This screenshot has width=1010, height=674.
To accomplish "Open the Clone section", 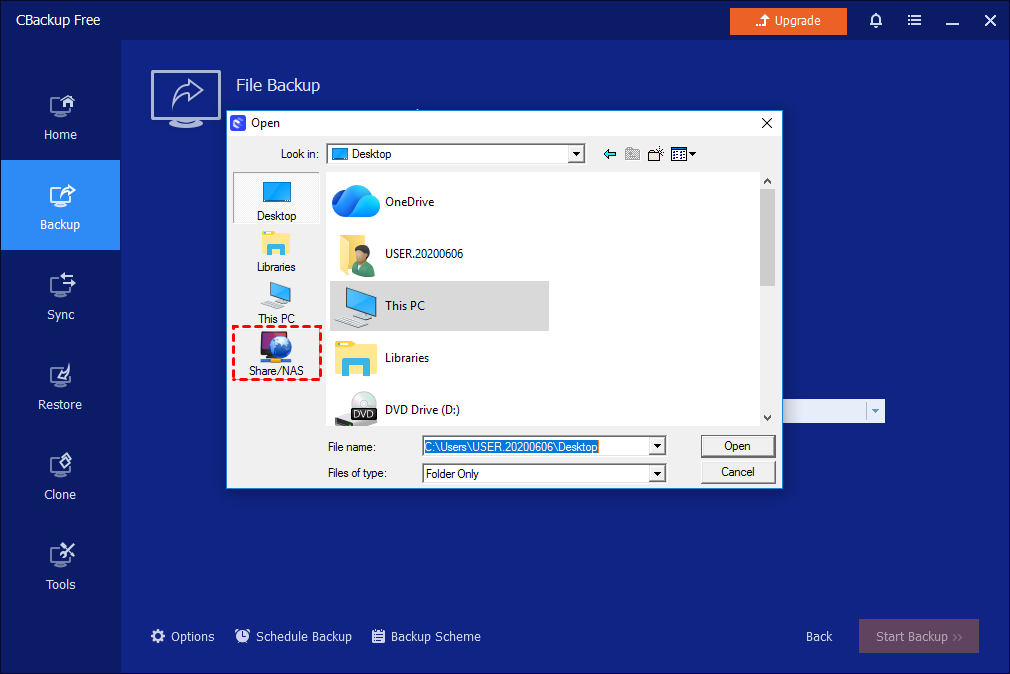I will click(60, 475).
